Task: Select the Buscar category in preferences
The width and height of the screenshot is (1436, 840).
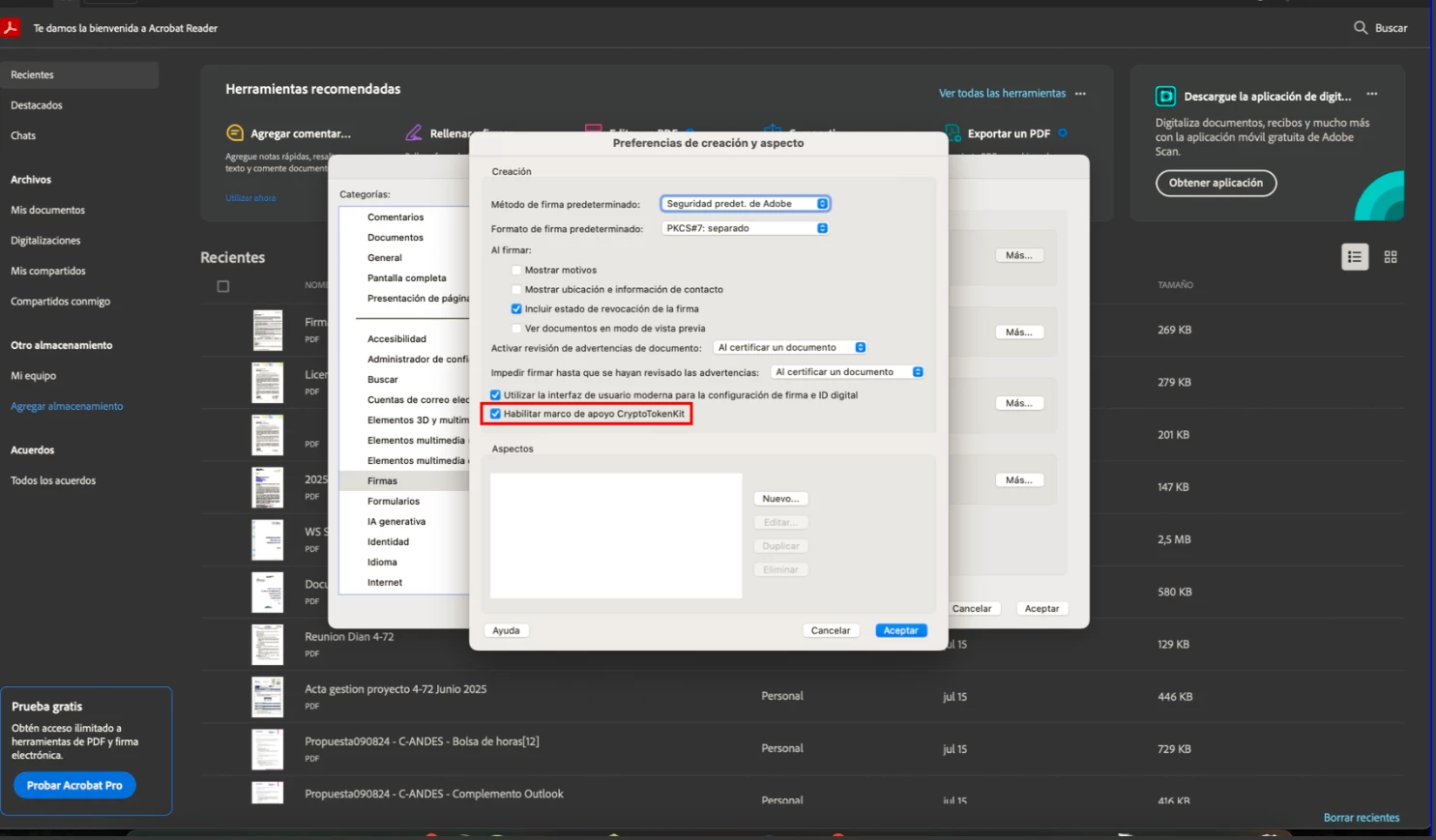Action: pyautogui.click(x=383, y=380)
